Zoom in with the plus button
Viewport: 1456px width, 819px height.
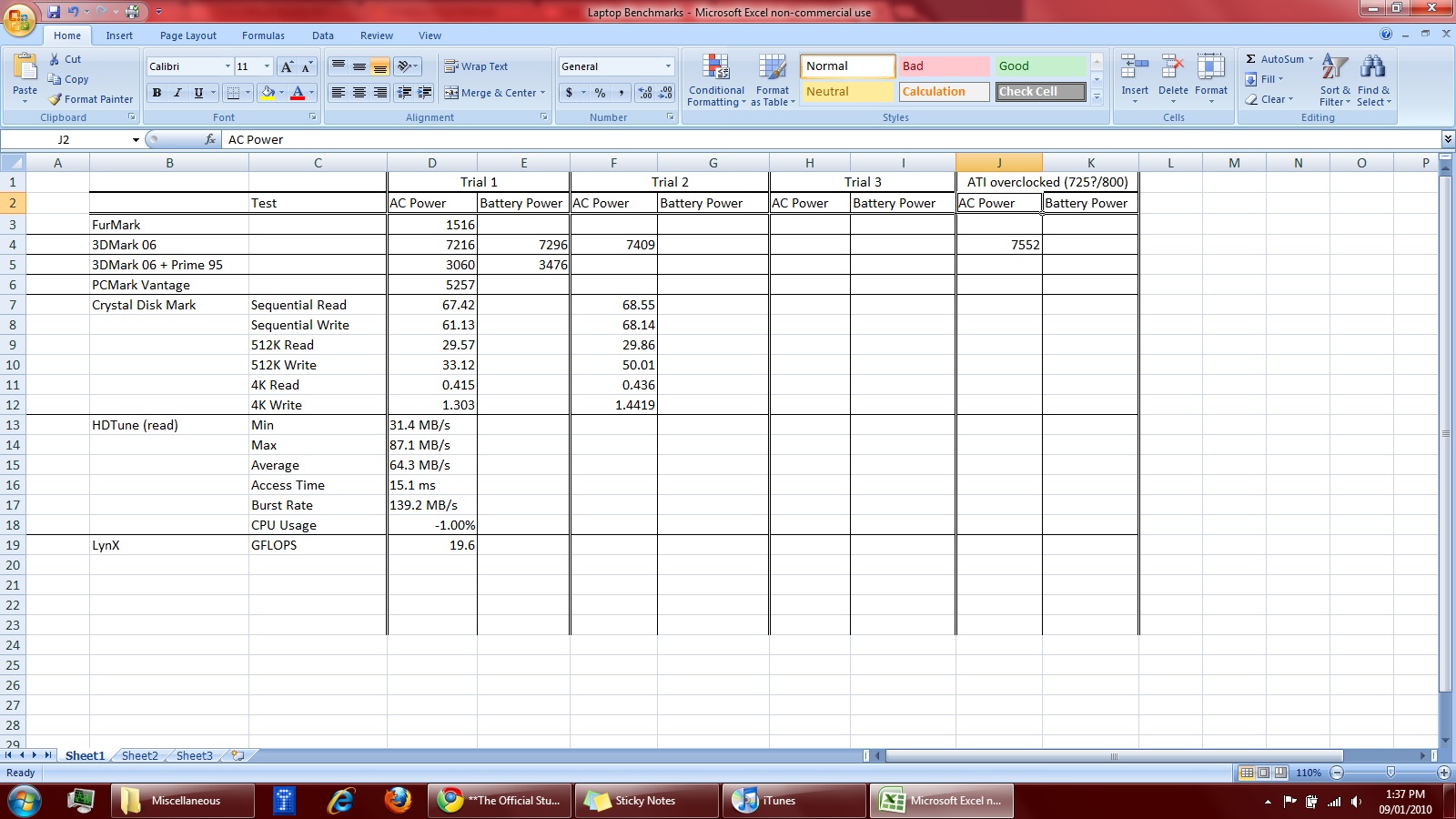click(1444, 773)
